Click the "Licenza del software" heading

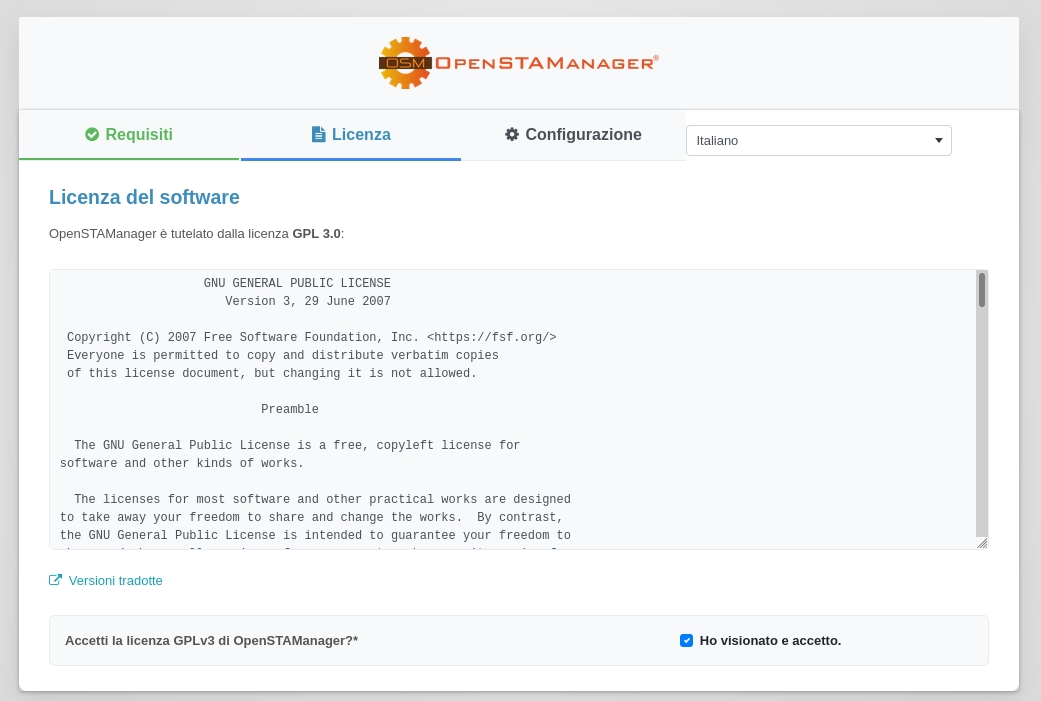144,197
